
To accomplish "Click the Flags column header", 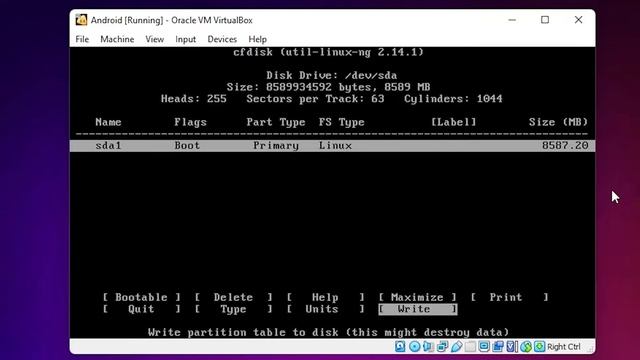I will 191,122.
